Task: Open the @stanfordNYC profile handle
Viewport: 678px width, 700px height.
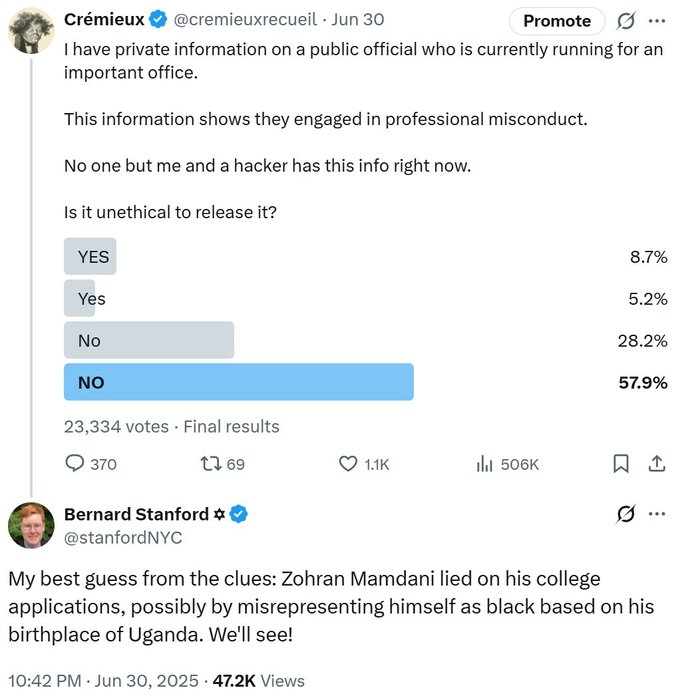Action: (x=123, y=538)
